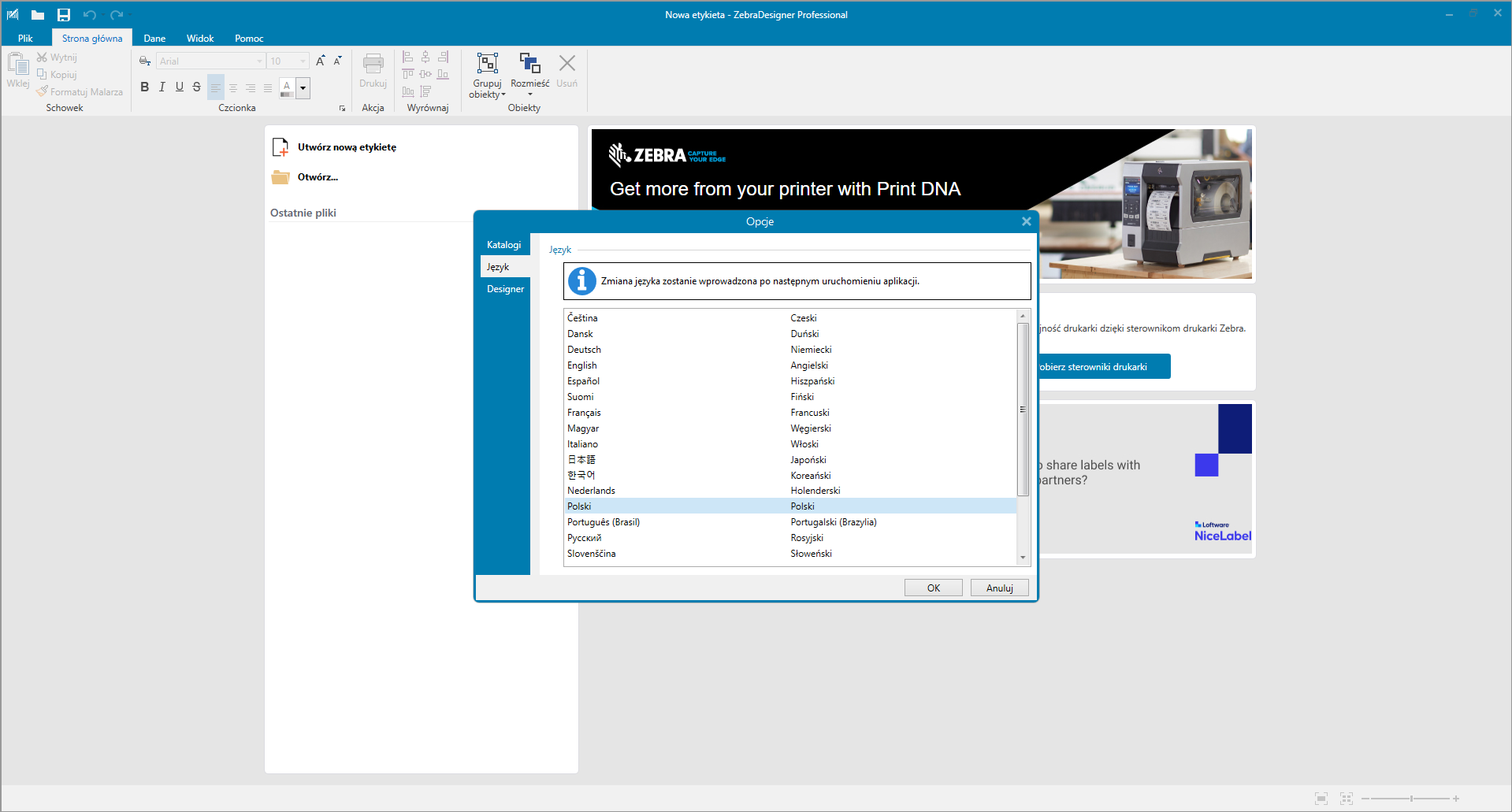Click the ZebraDesigner app logo icon
Viewport: 1512px width, 812px height.
click(13, 14)
